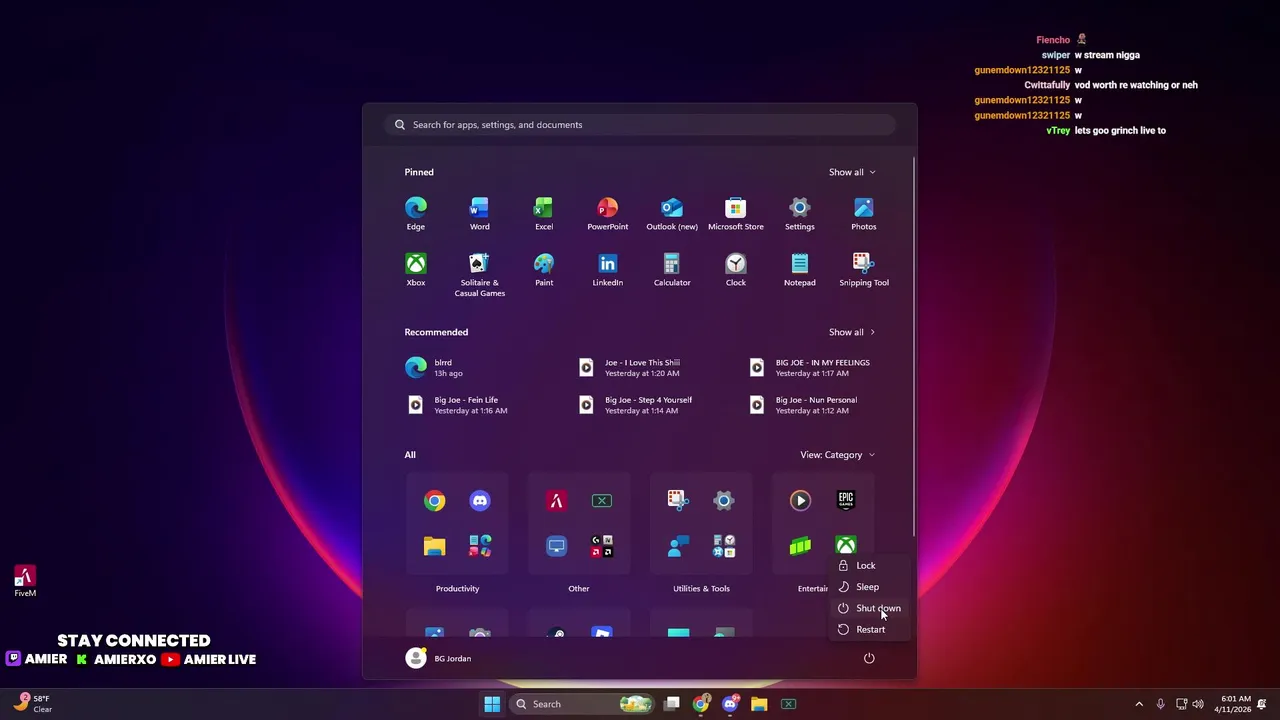Open the Other folder more-apps tile
Image resolution: width=1280 pixels, height=720 pixels.
point(602,546)
